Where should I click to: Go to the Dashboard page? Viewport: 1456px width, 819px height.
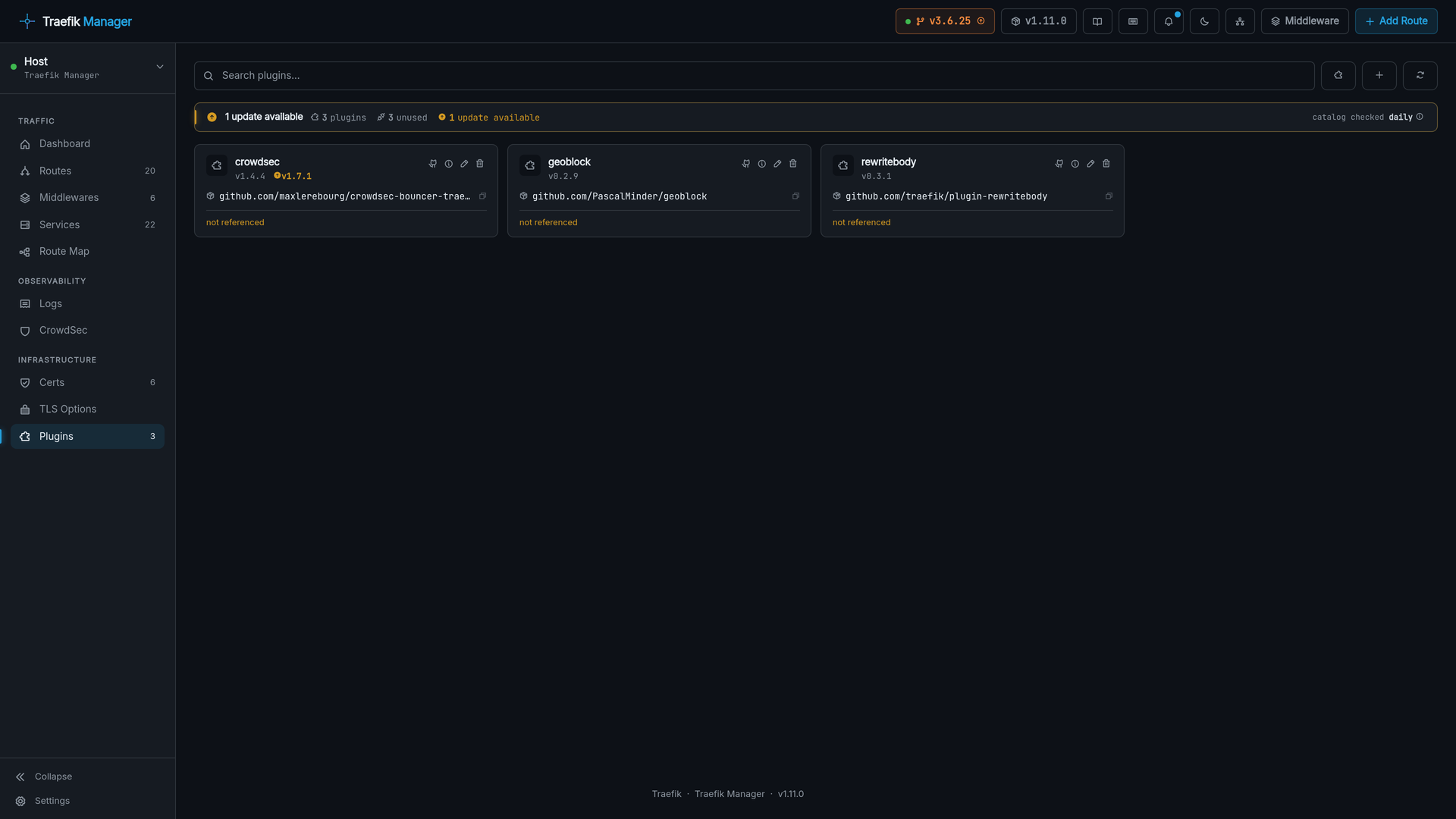tap(87, 144)
